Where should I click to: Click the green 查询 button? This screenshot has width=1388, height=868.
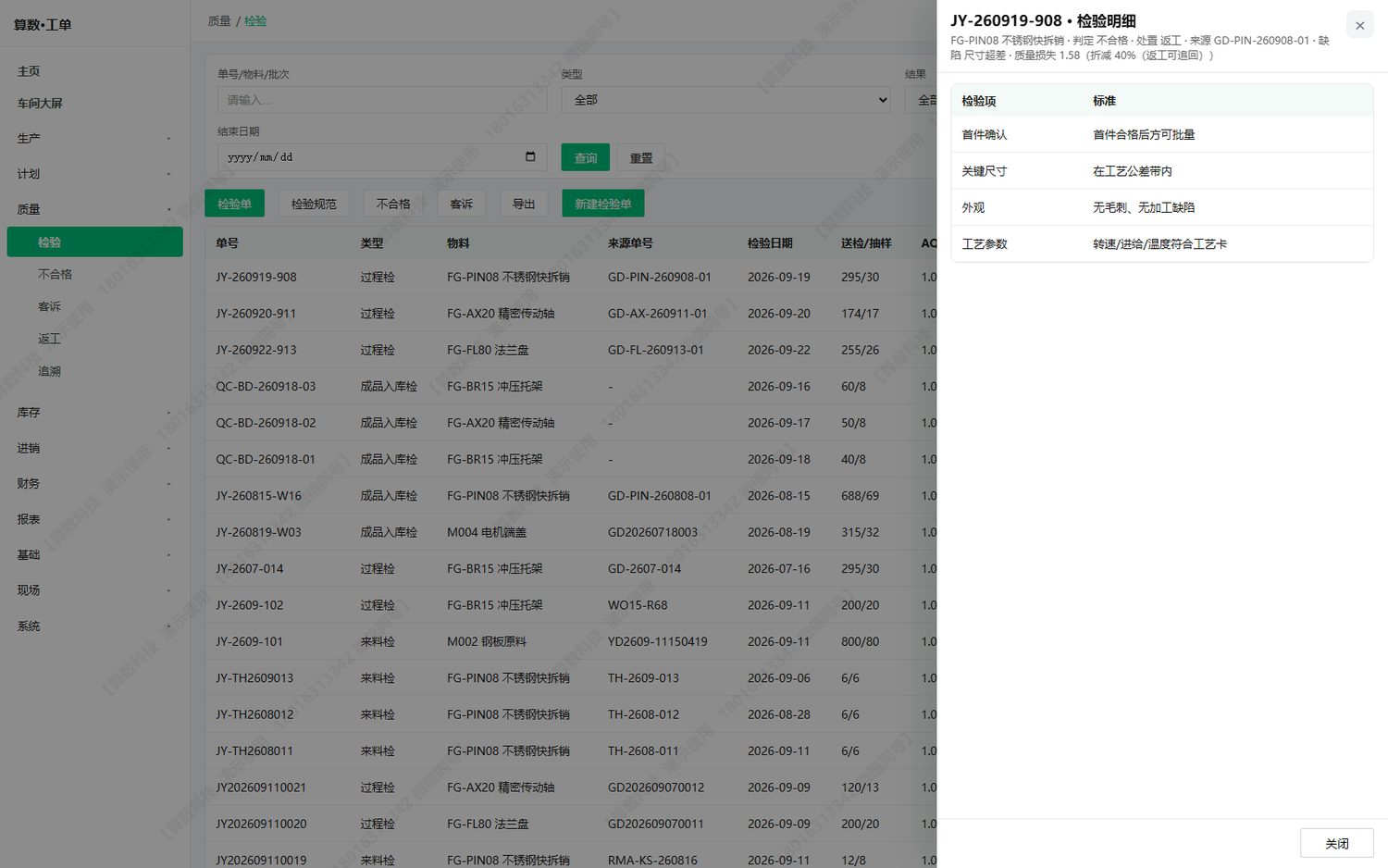(x=586, y=157)
